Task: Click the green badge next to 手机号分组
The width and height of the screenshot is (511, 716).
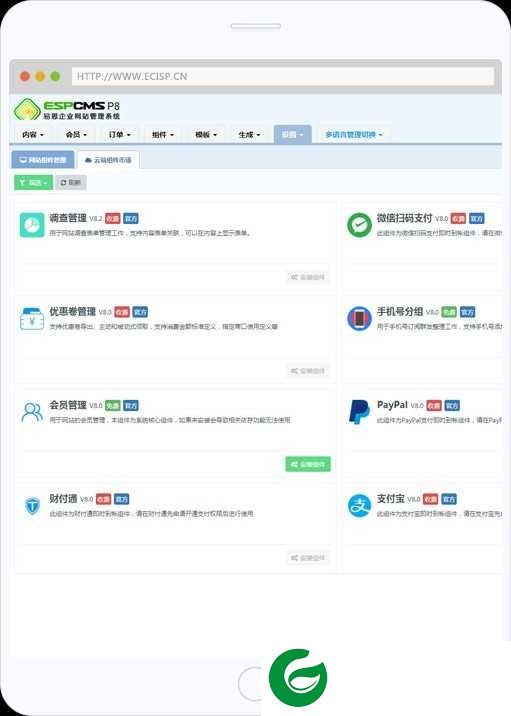Action: click(x=449, y=312)
